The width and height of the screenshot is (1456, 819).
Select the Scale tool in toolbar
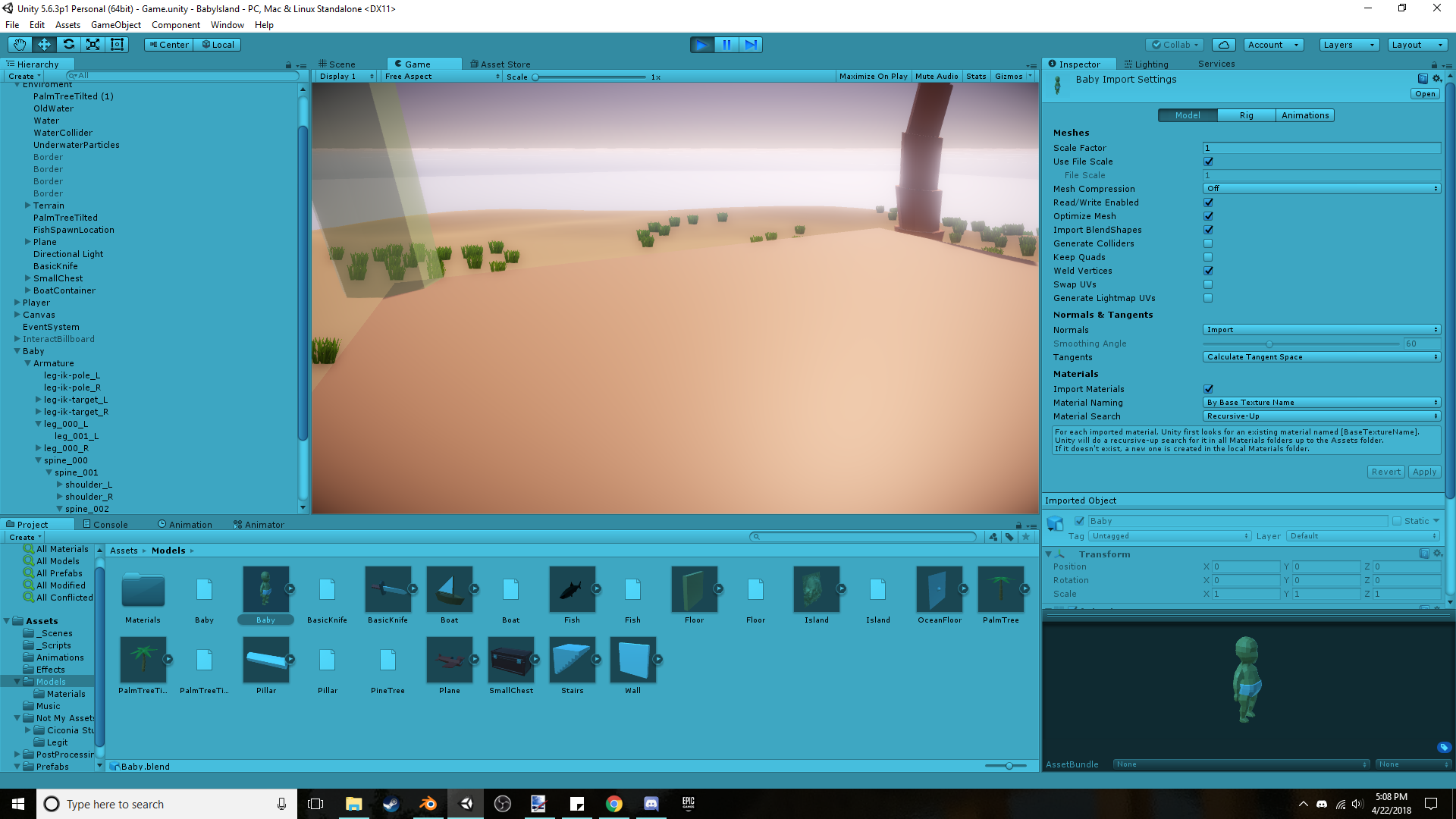93,45
